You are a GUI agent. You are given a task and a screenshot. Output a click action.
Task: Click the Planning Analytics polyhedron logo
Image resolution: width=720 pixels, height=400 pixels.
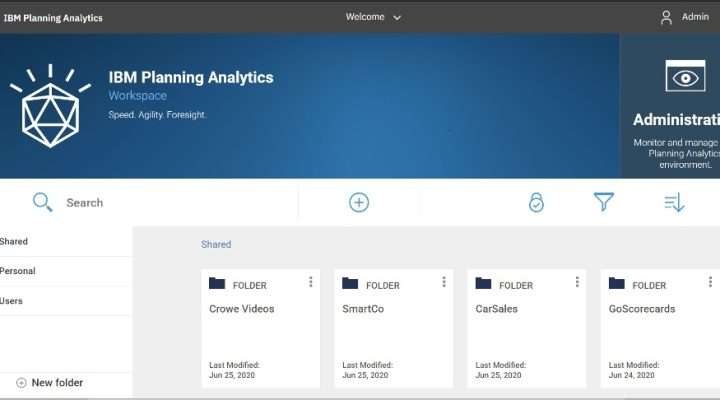click(50, 107)
